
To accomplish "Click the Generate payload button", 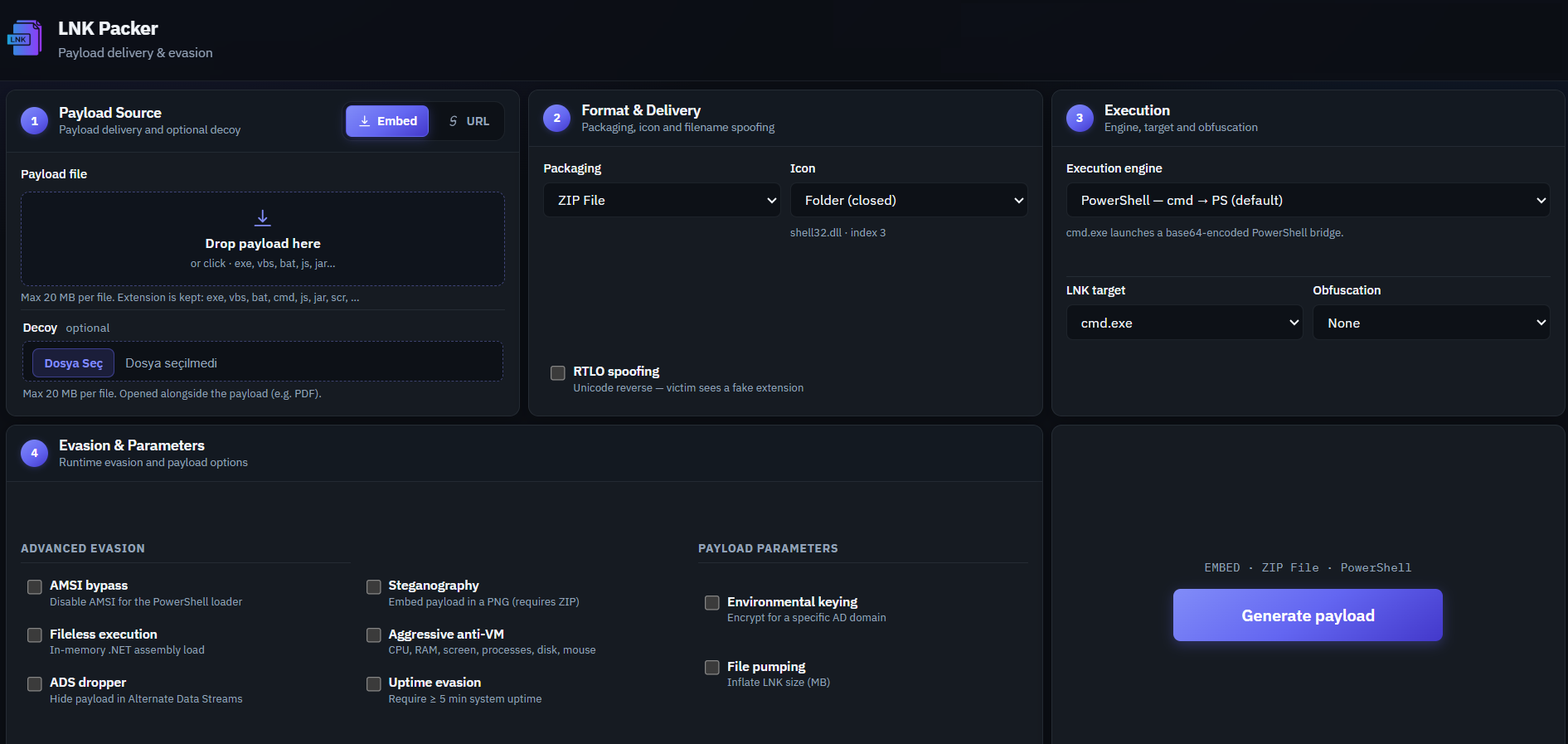I will coord(1308,615).
